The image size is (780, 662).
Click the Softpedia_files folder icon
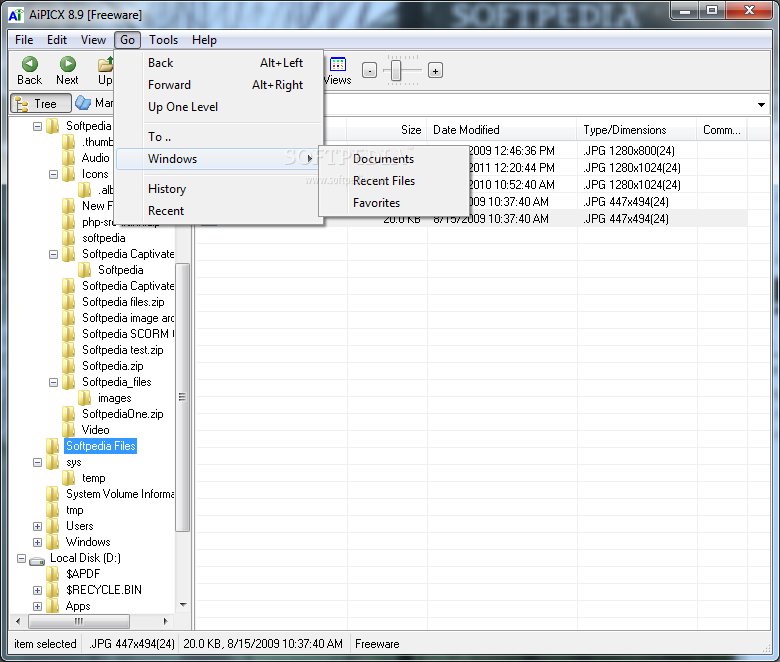point(69,381)
